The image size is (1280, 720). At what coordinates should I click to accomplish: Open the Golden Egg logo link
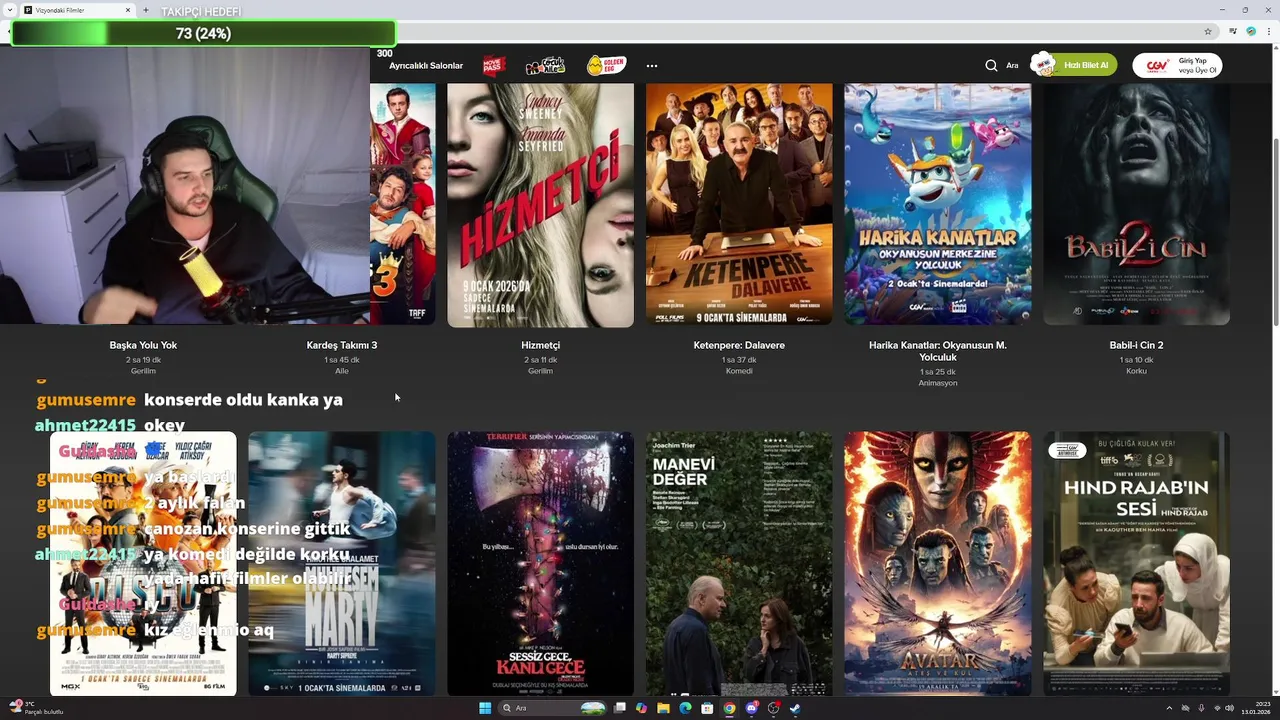point(605,65)
